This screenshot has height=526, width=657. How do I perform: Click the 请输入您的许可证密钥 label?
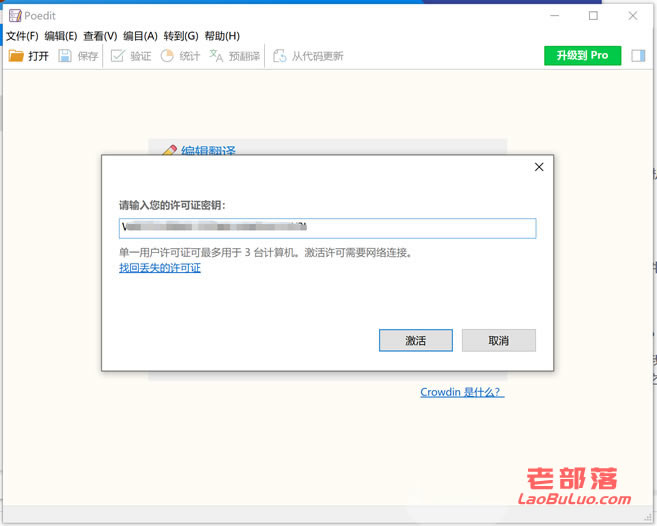pos(172,205)
